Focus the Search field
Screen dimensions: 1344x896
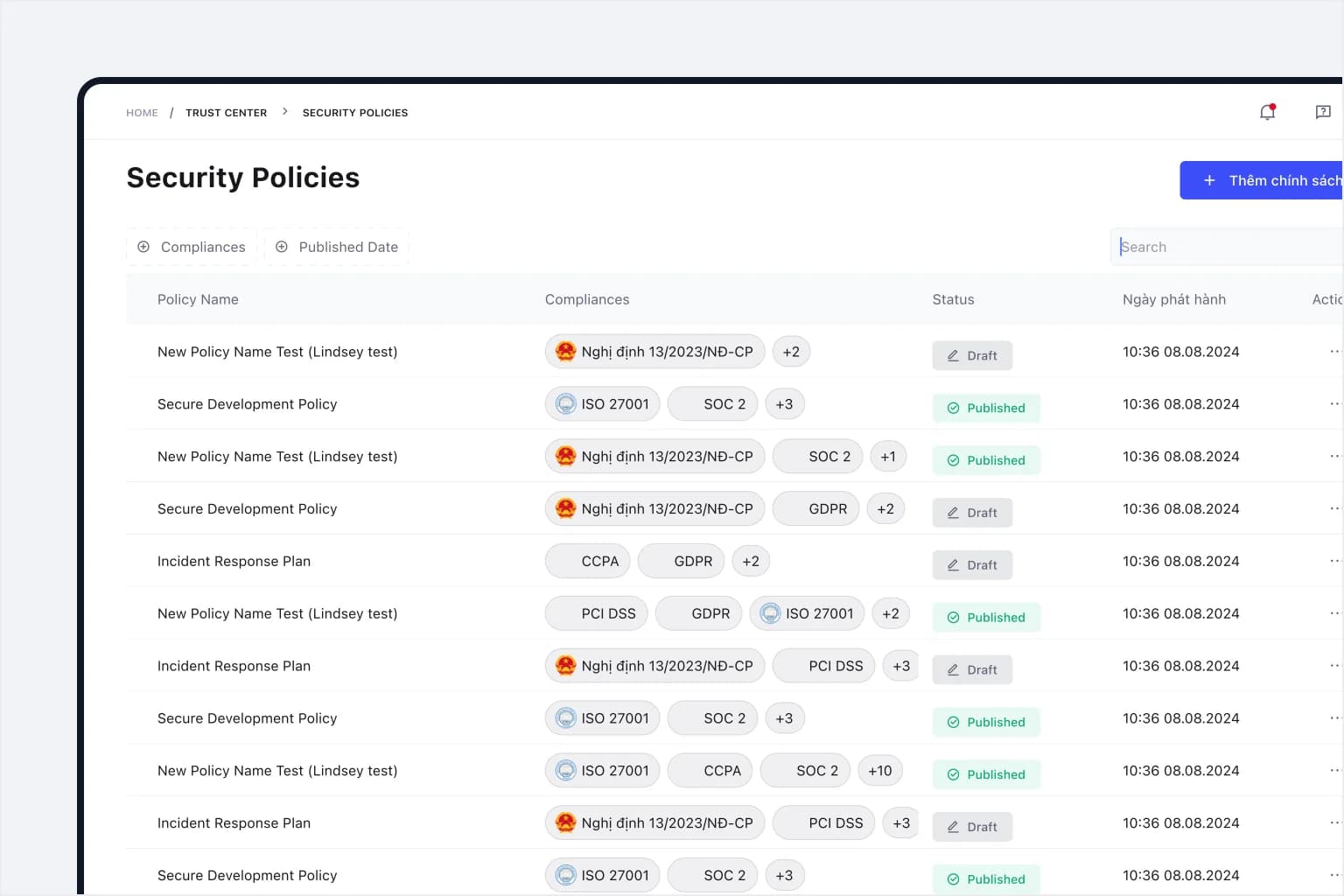point(1227,247)
